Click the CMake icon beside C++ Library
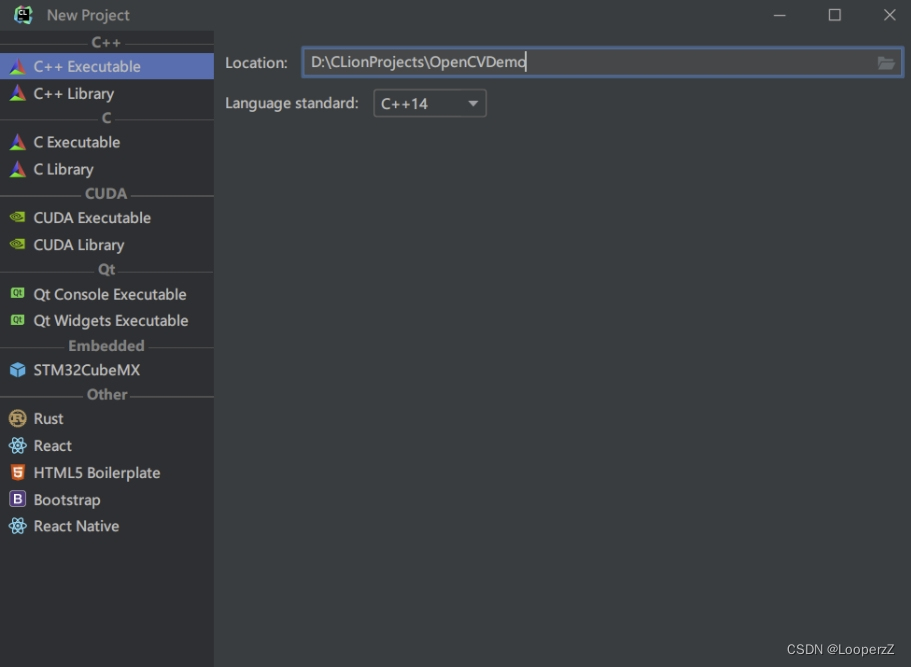Image resolution: width=911 pixels, height=667 pixels. [17, 93]
